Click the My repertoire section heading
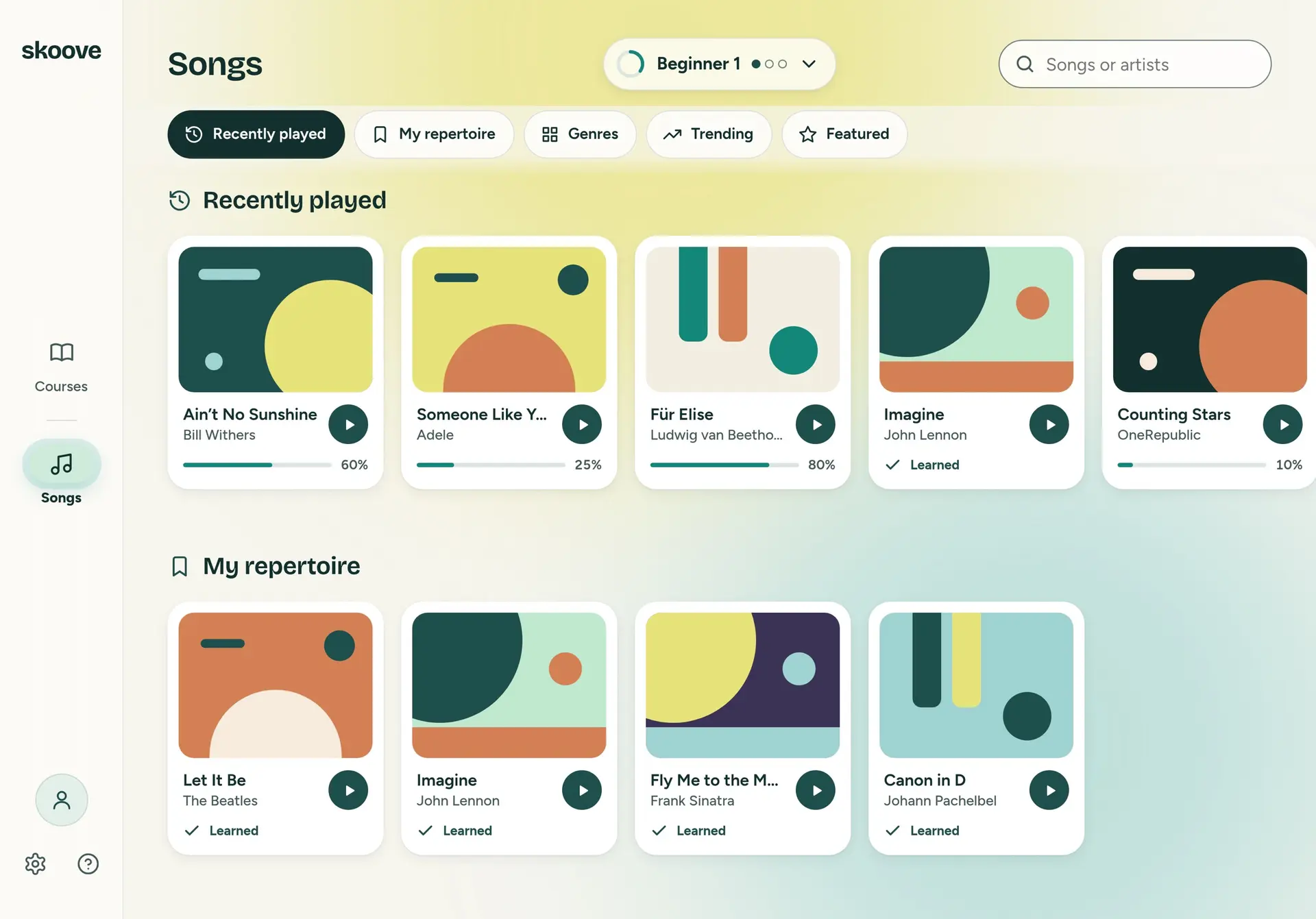 pos(281,566)
